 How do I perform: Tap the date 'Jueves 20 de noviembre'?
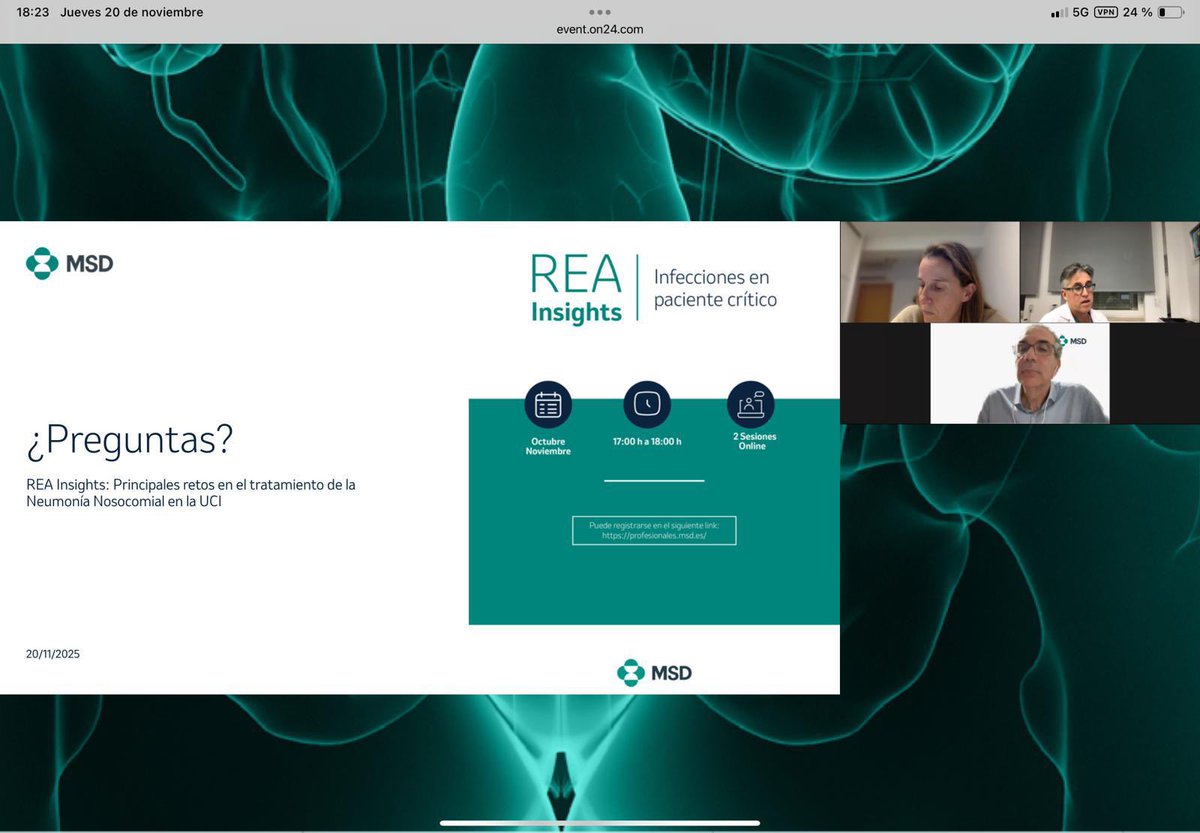point(131,12)
